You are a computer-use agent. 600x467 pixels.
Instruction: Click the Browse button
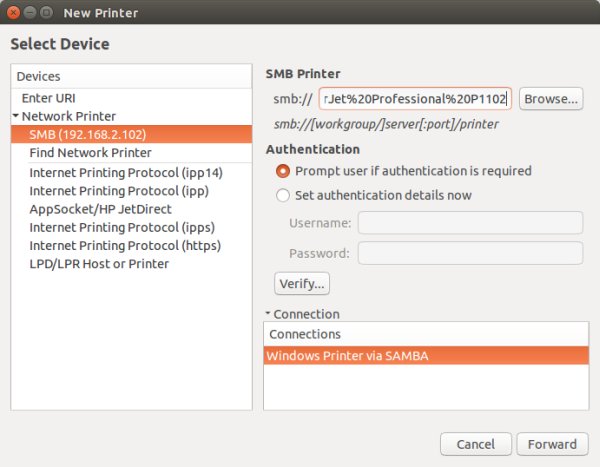pyautogui.click(x=551, y=99)
